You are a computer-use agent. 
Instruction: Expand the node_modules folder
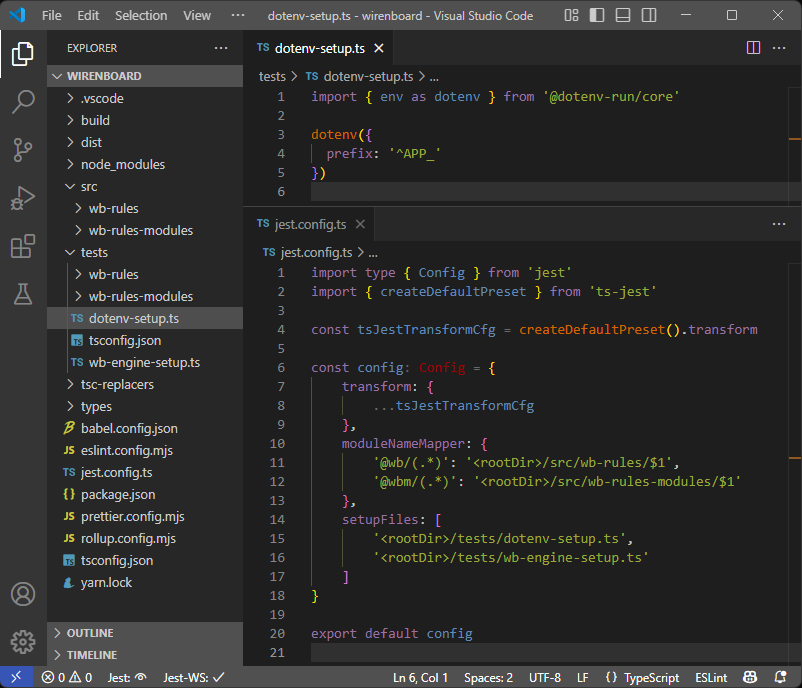(122, 164)
